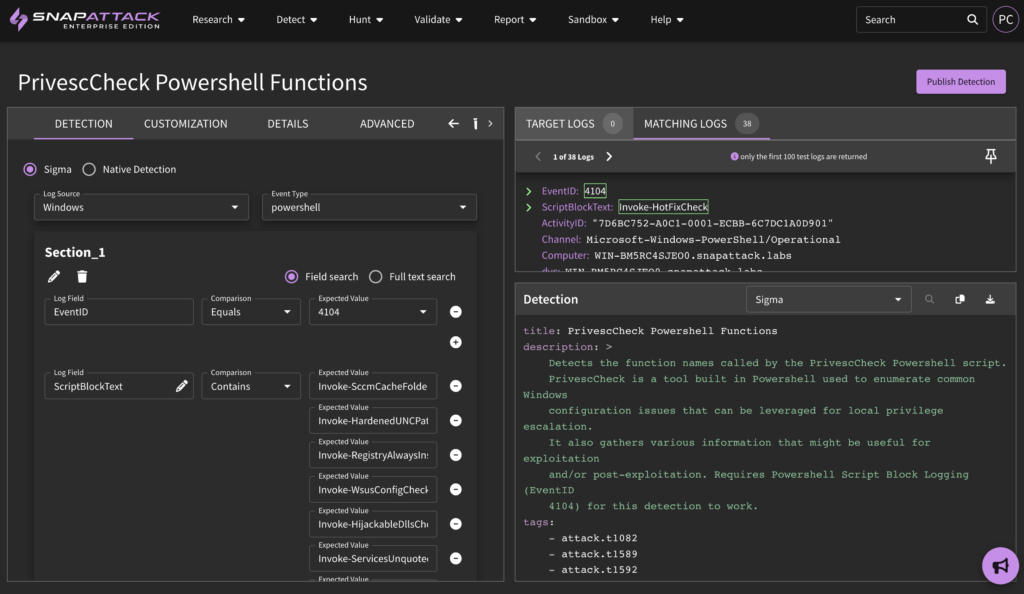This screenshot has height=594, width=1024.
Task: Choose the Full text search option
Action: click(x=376, y=277)
